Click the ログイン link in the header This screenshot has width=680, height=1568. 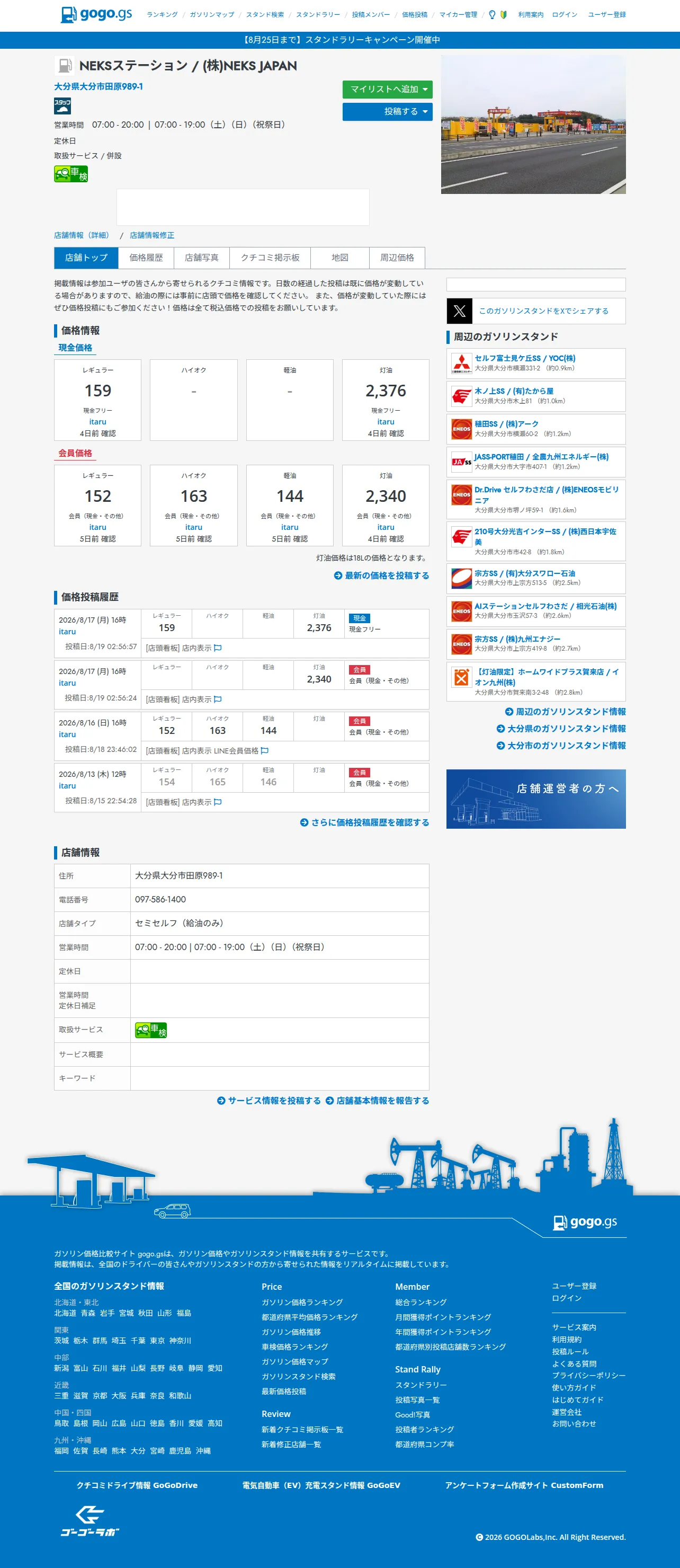click(x=565, y=15)
